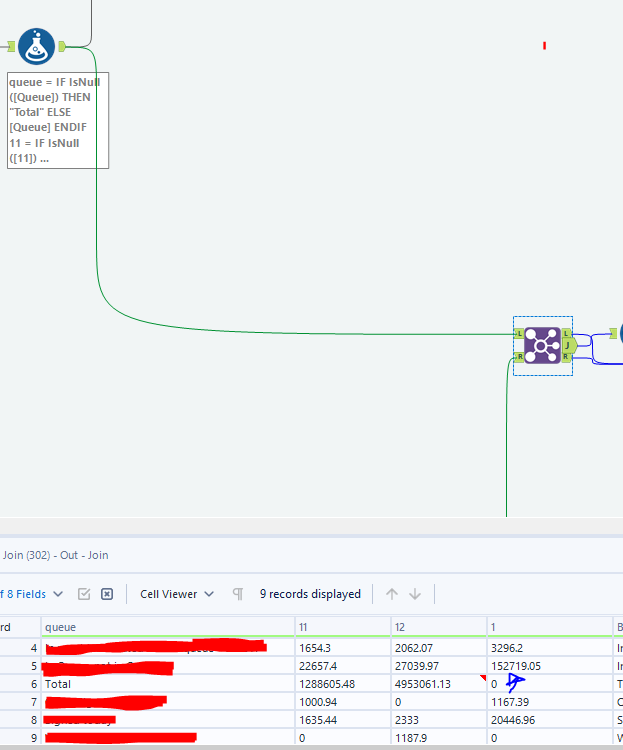Click row number 6 record header
Image resolution: width=623 pixels, height=750 pixels.
coord(20,684)
